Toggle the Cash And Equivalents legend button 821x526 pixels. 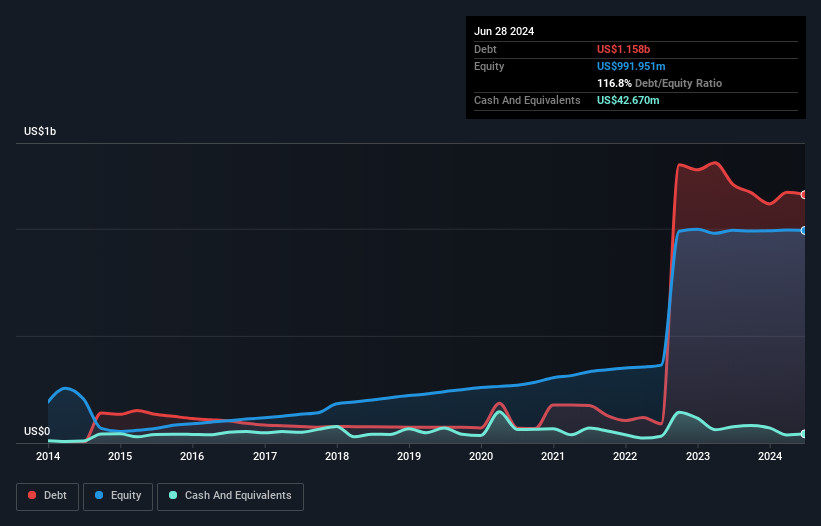click(230, 496)
